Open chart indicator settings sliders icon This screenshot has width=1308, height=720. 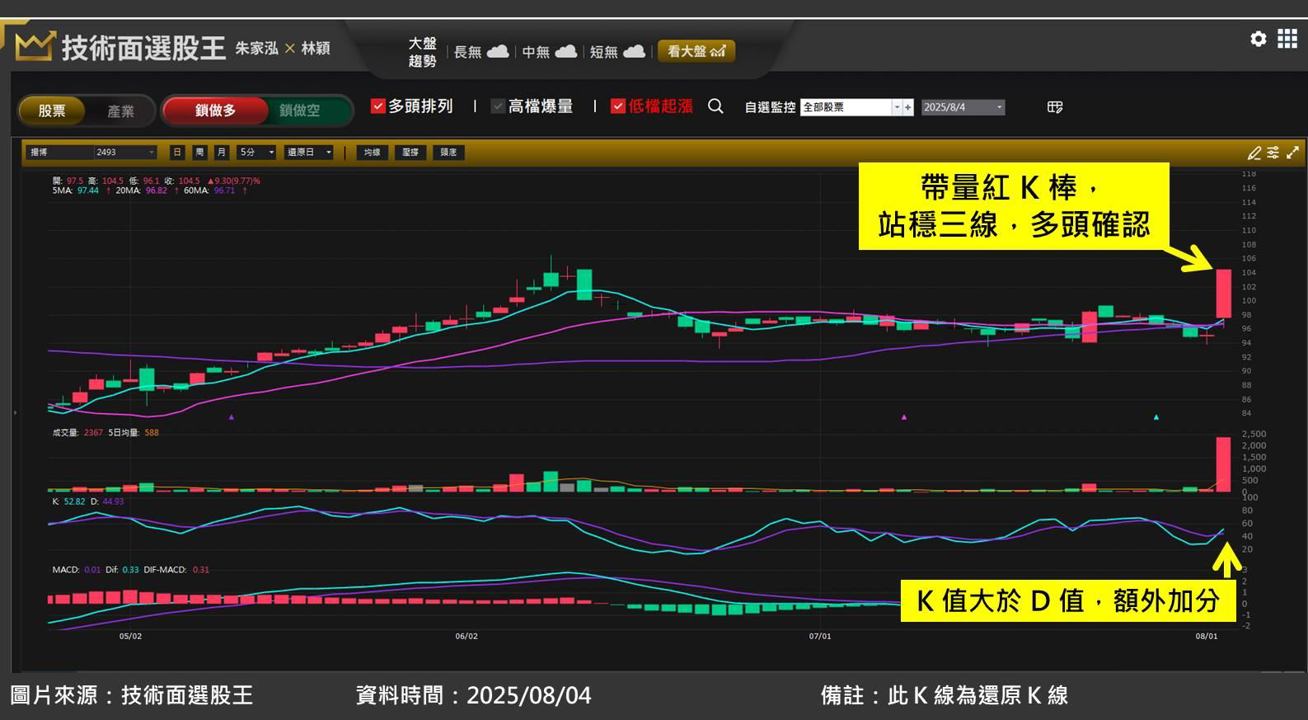pos(1273,153)
